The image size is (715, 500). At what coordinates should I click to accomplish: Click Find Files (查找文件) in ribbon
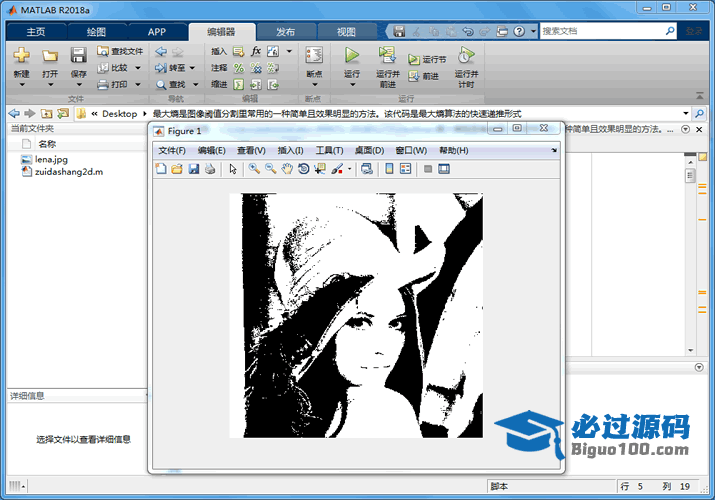coord(120,51)
